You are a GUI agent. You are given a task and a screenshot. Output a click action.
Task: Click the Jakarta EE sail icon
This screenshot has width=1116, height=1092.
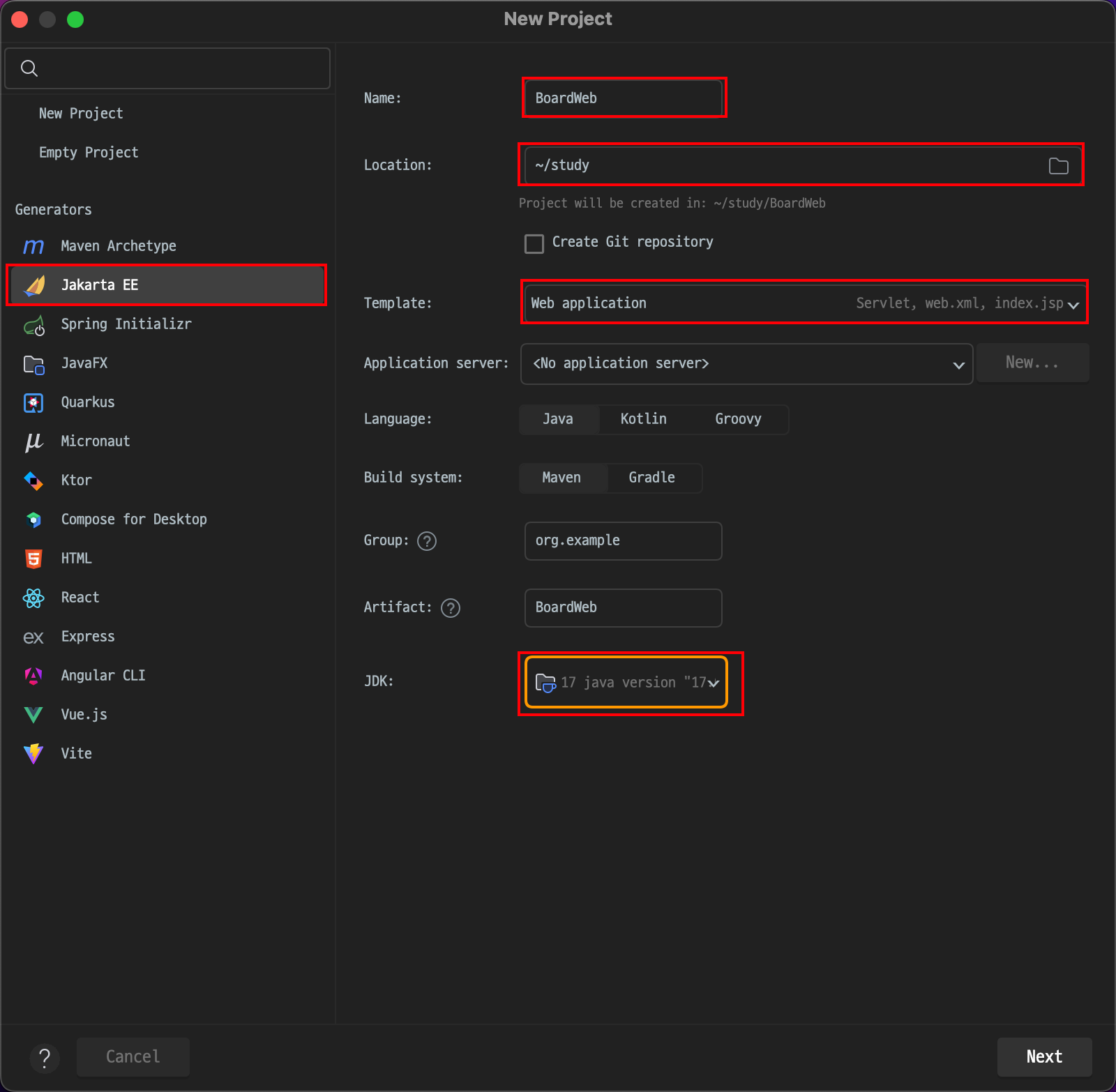click(x=34, y=285)
